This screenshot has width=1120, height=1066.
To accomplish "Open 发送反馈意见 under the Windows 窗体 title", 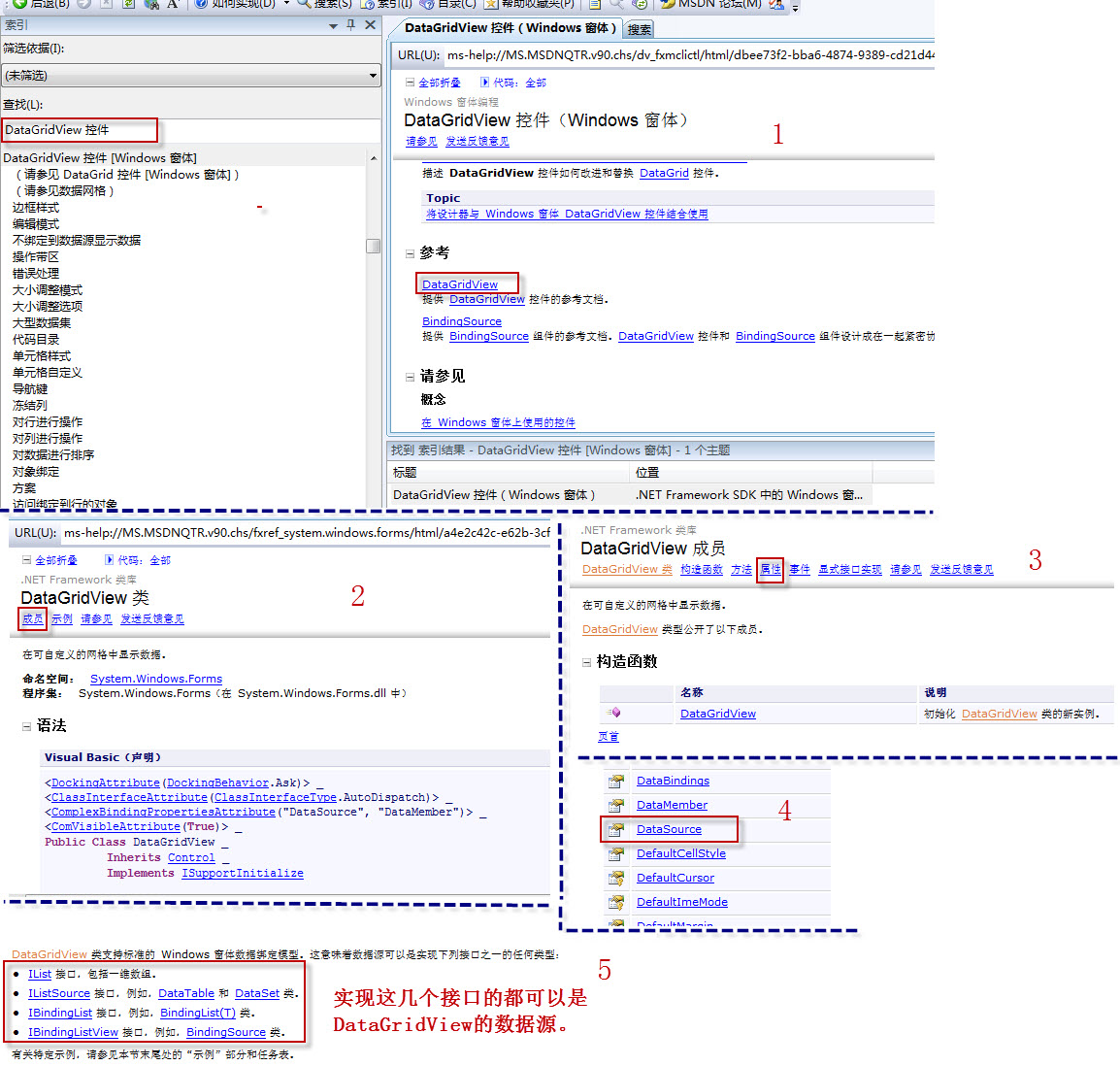I will point(478,142).
